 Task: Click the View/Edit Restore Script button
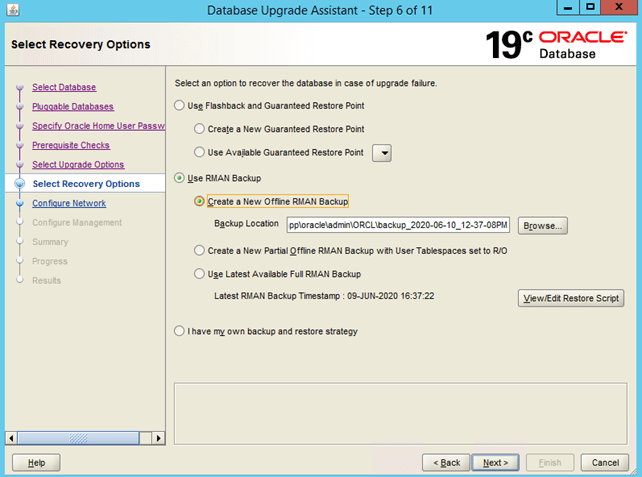pyautogui.click(x=571, y=298)
